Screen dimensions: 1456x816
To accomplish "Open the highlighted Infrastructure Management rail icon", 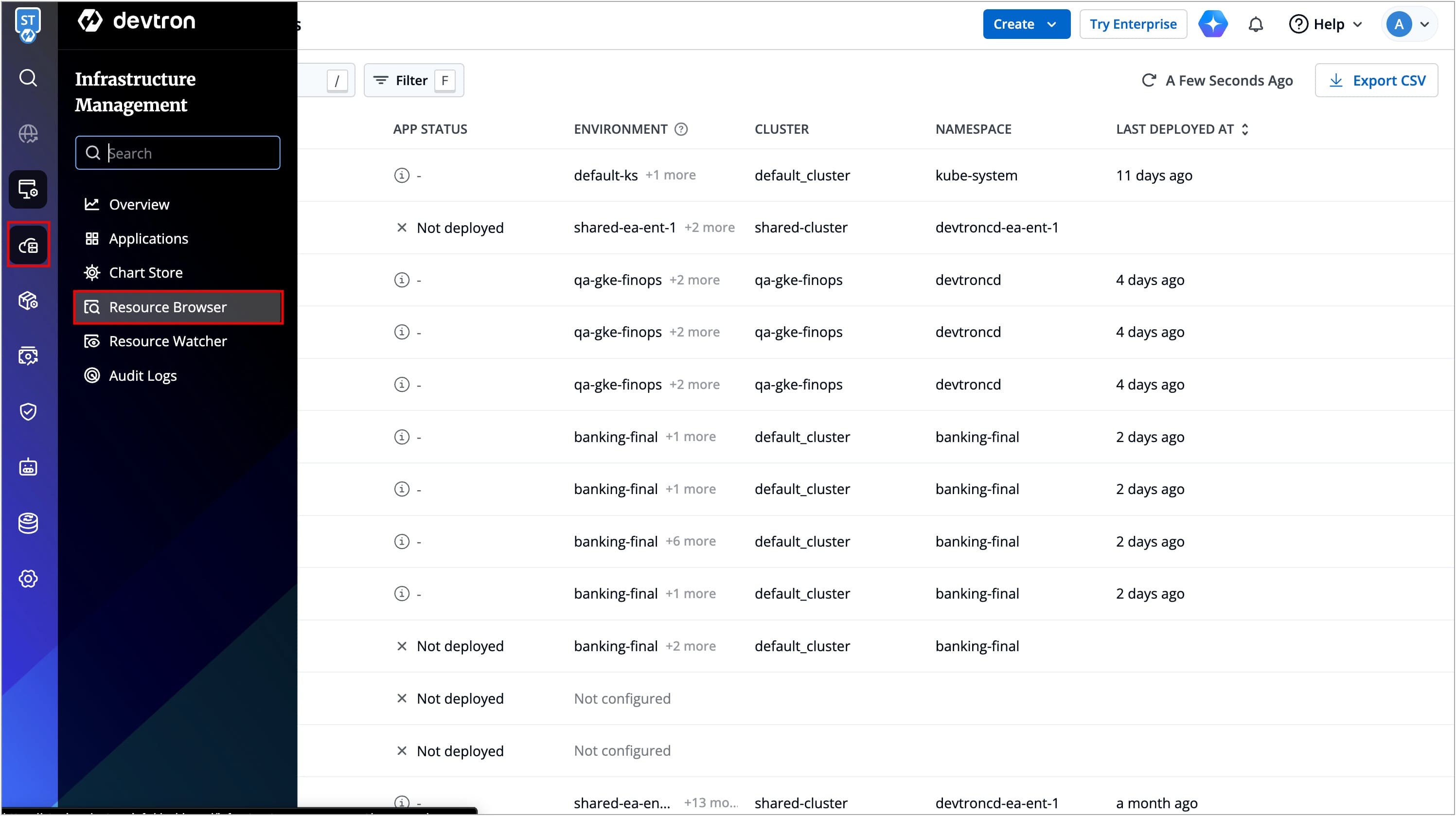I will click(28, 245).
